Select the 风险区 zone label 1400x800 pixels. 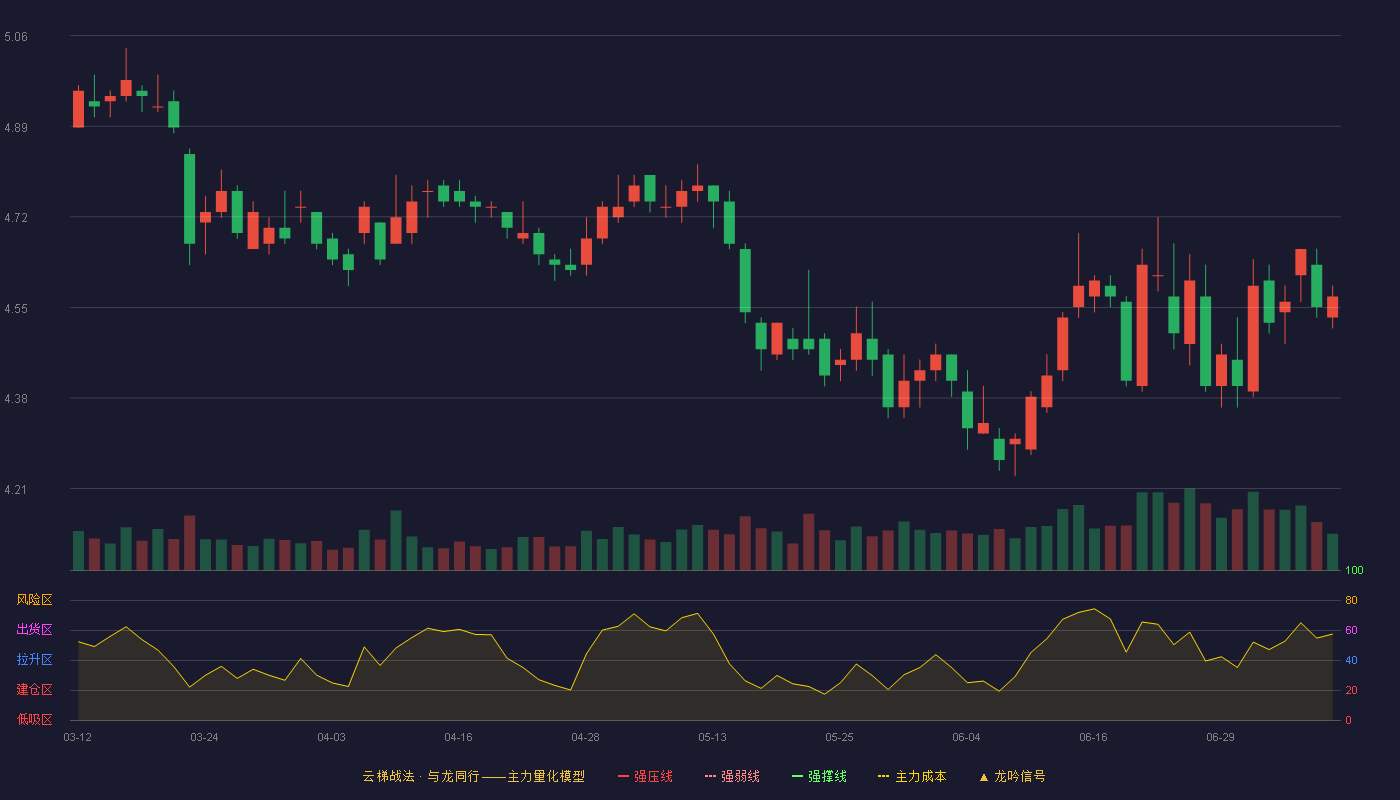tap(34, 600)
